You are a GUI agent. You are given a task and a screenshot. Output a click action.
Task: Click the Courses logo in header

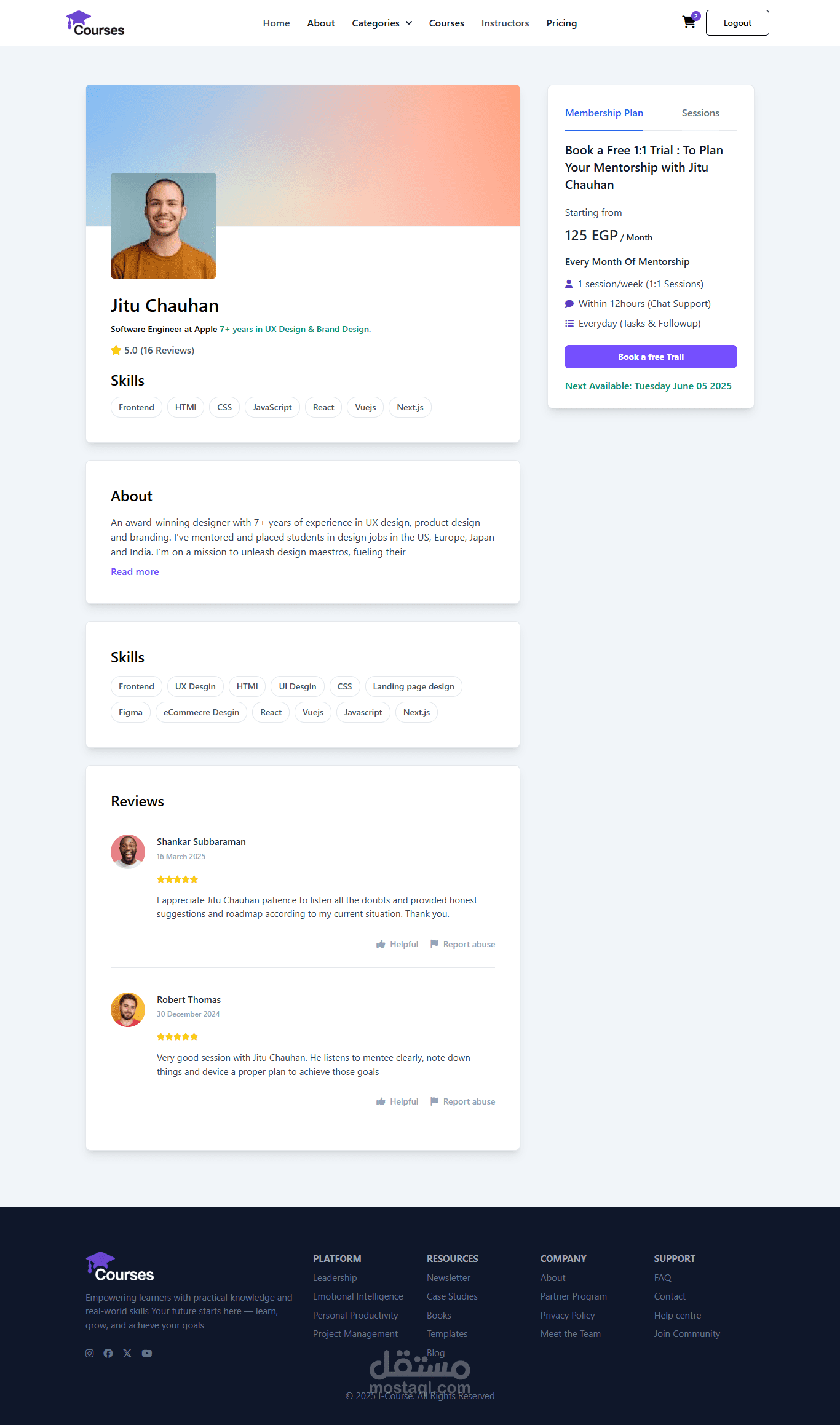point(95,23)
